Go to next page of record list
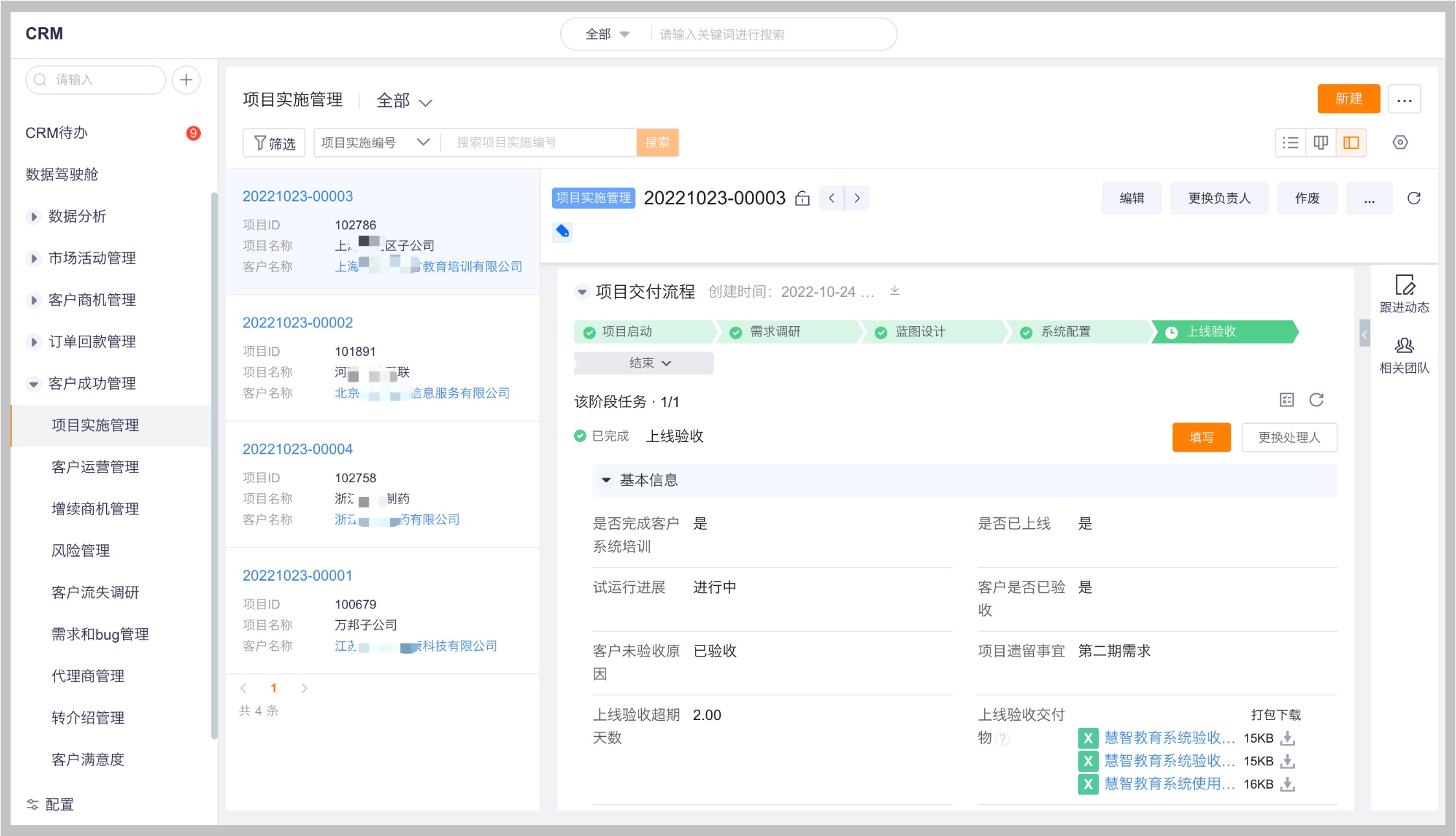 [x=304, y=688]
